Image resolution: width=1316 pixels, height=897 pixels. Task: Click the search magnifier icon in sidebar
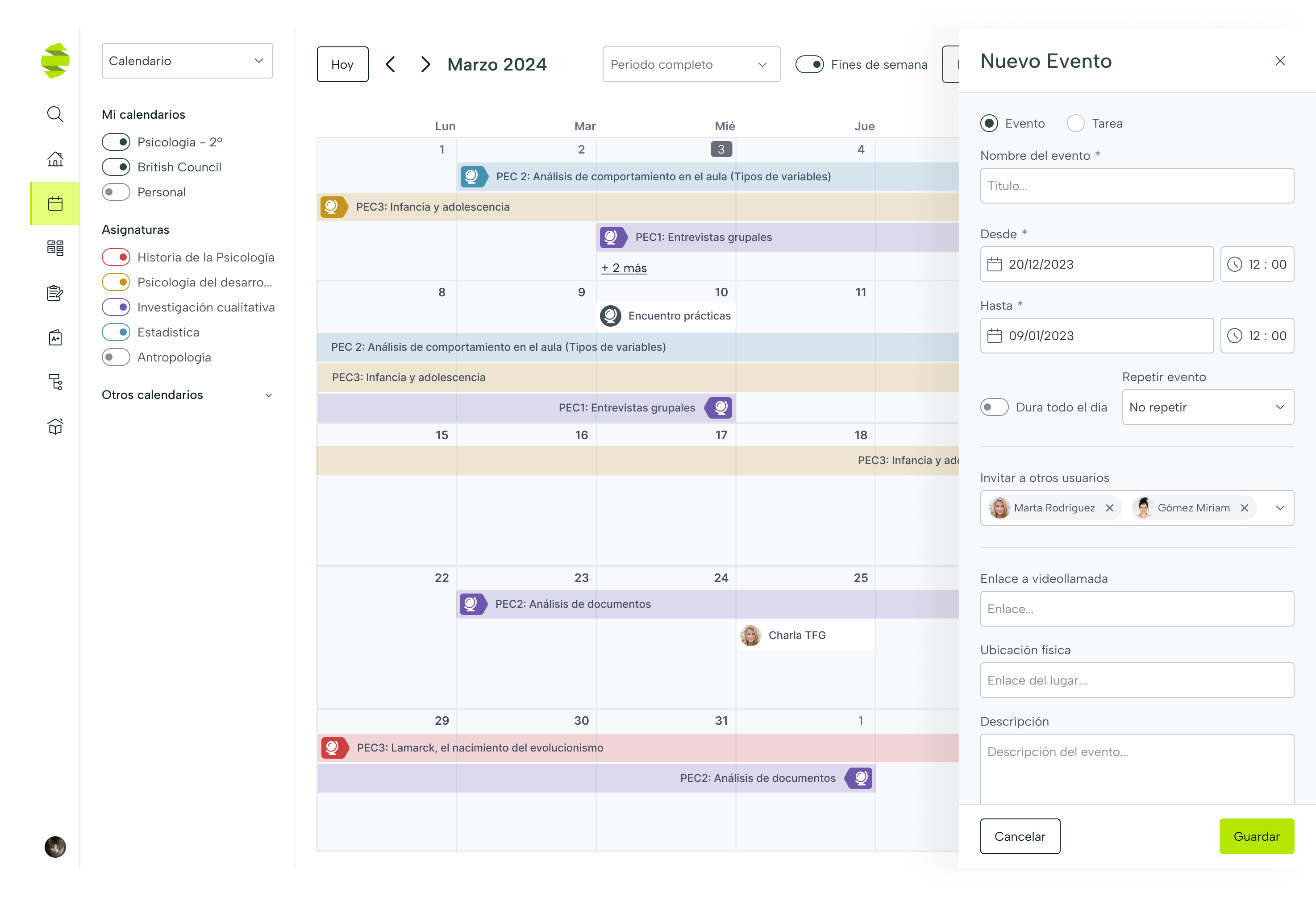(x=55, y=114)
